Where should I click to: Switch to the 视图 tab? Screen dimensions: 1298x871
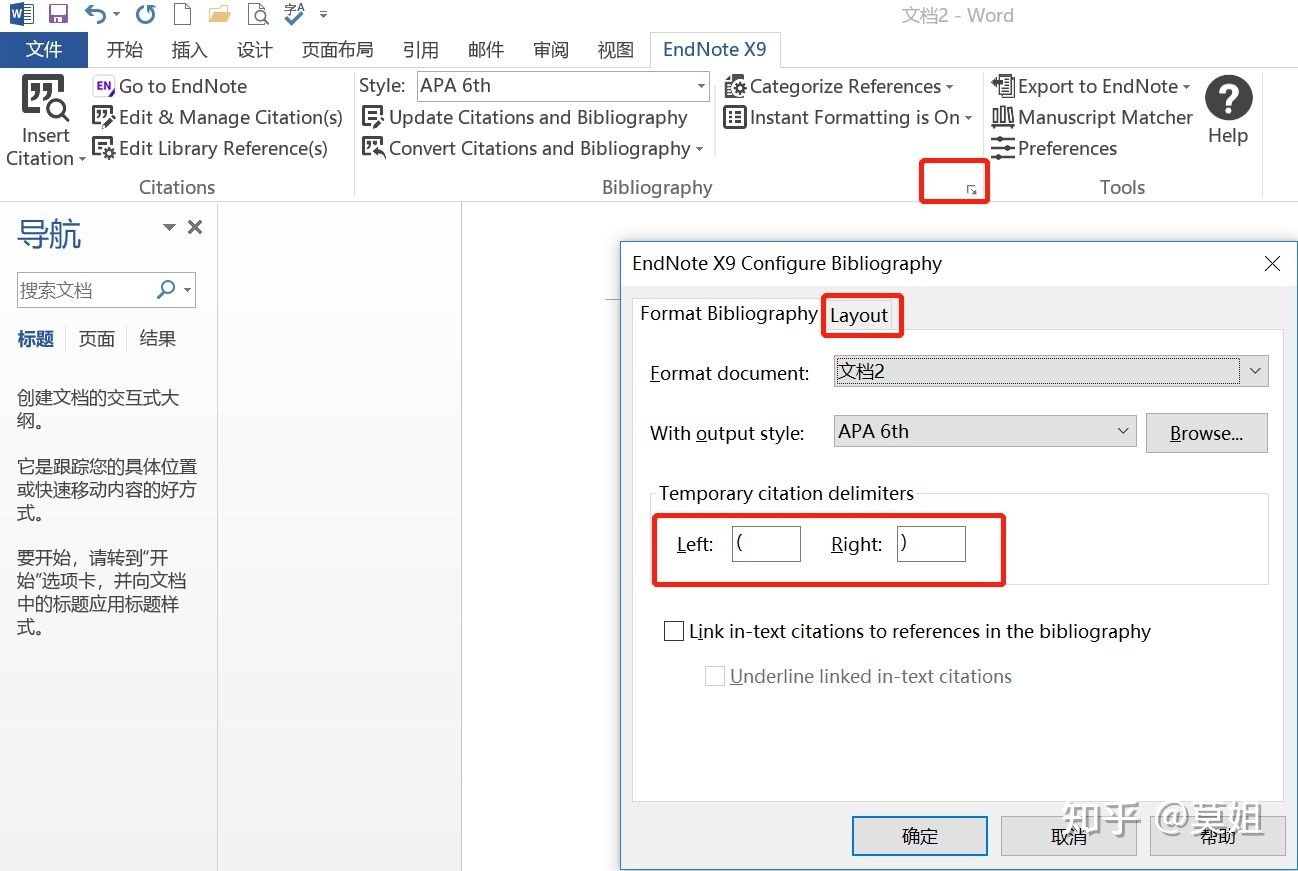(x=616, y=49)
